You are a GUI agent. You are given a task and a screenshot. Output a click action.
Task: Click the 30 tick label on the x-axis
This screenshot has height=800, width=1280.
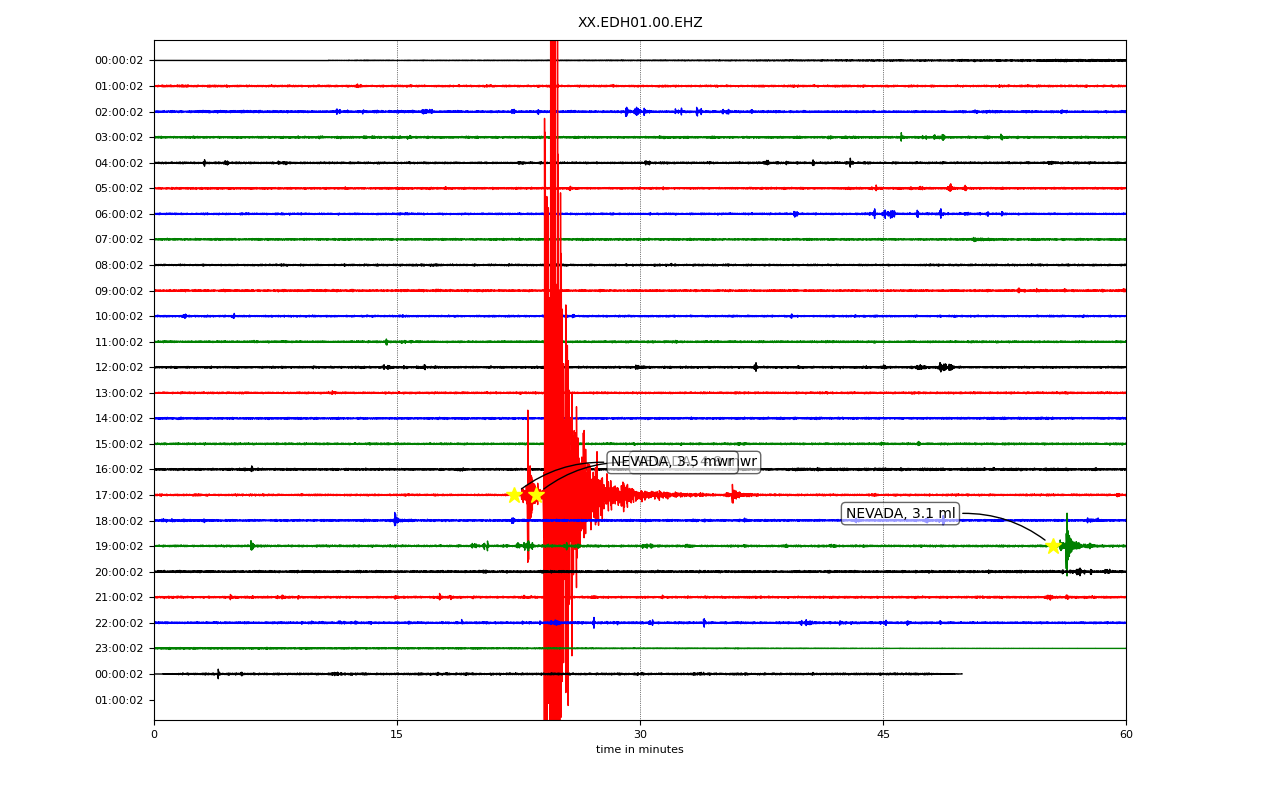(x=640, y=735)
